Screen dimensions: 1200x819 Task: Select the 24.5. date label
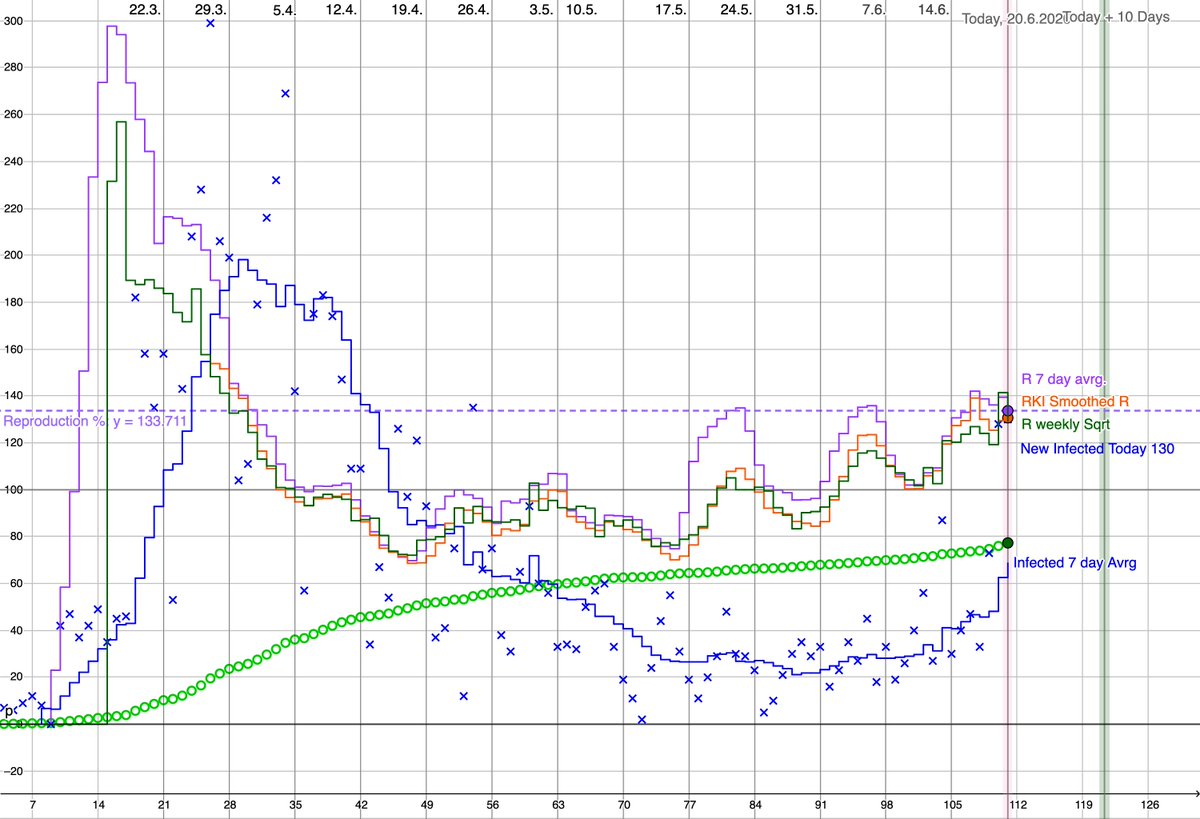[736, 9]
